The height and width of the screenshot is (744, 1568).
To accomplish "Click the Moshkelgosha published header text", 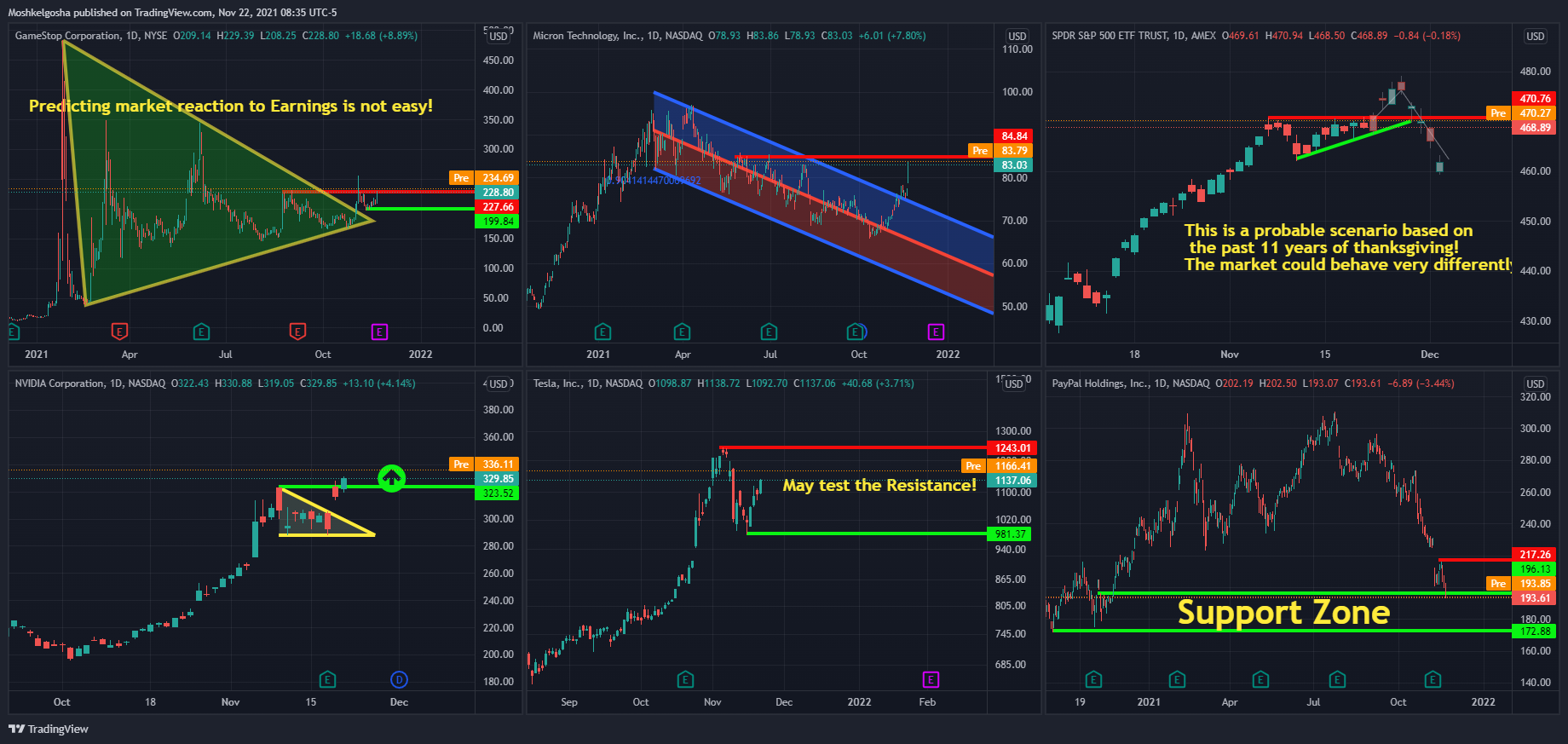I will point(172,13).
